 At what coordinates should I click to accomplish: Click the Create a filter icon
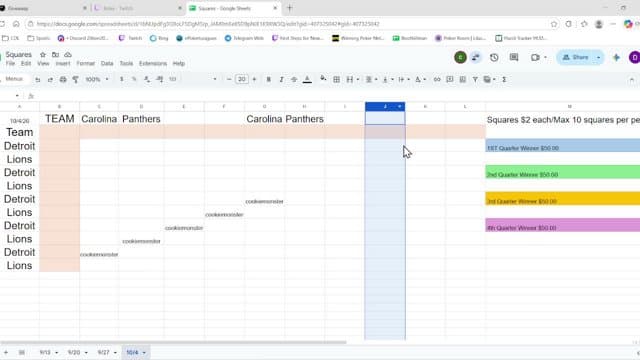coord(475,80)
